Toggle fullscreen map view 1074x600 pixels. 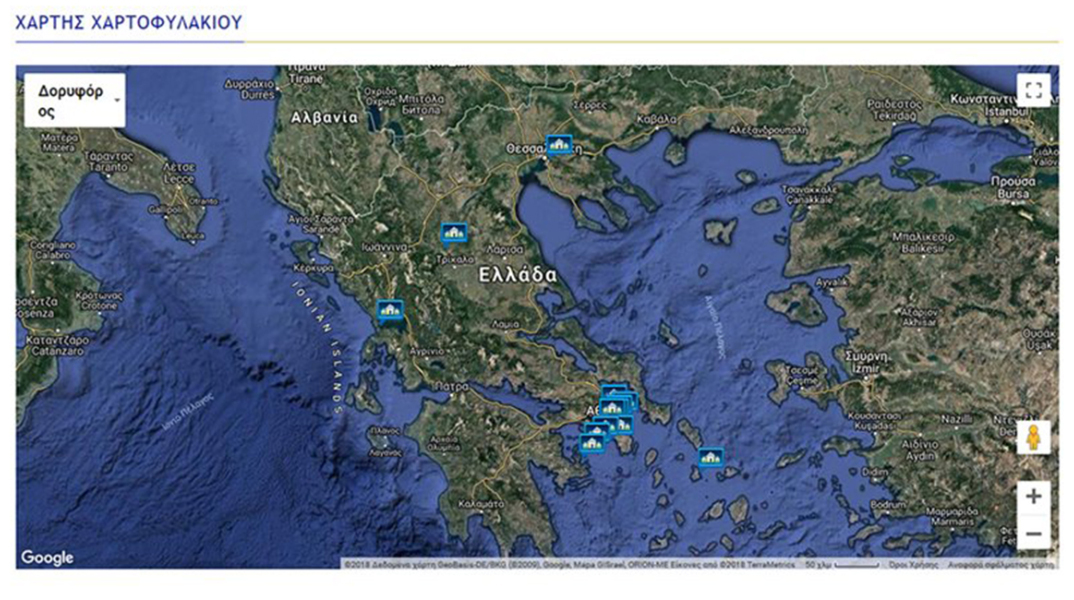(1033, 90)
